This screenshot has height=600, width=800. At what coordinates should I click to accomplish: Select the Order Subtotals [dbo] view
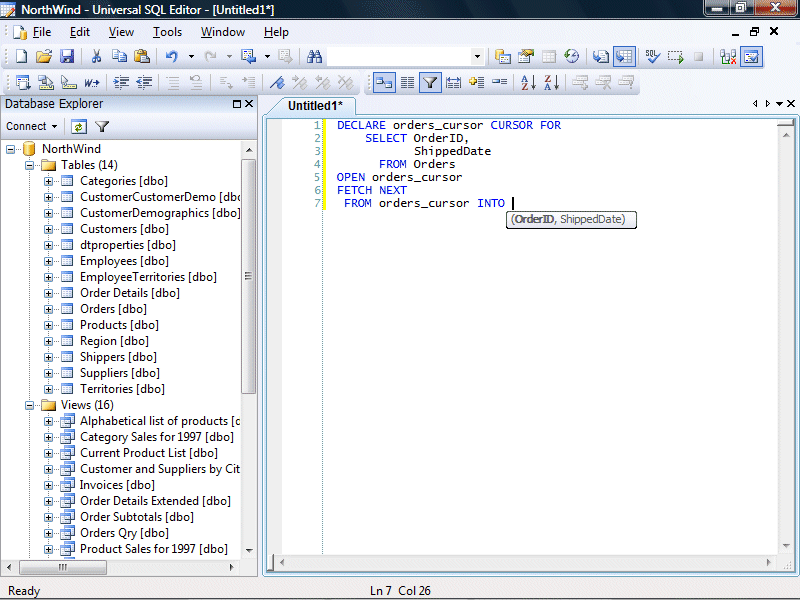click(x=137, y=517)
